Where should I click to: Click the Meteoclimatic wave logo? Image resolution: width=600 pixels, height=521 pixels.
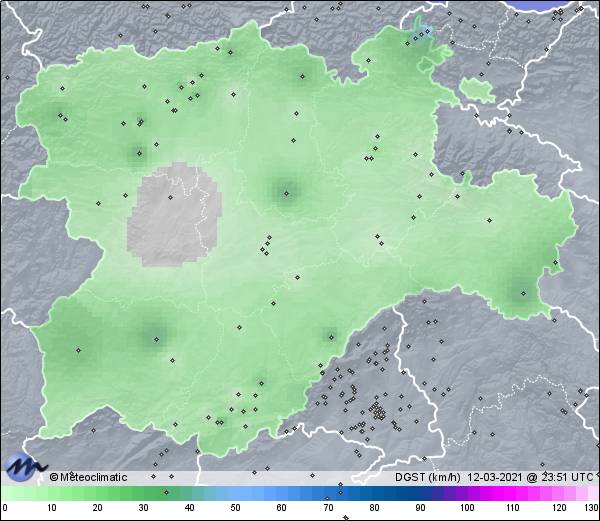(25, 467)
